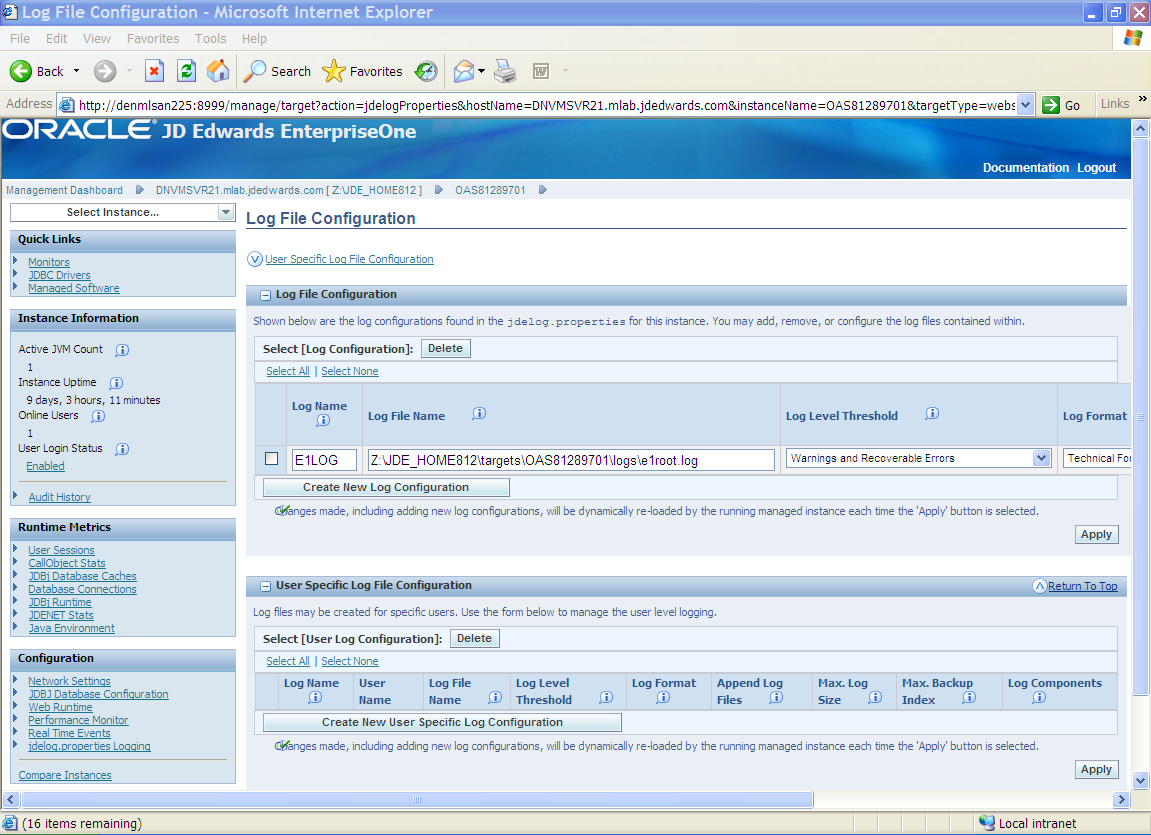Open the JDBC Drivers quick link
The width and height of the screenshot is (1151, 835).
click(59, 275)
